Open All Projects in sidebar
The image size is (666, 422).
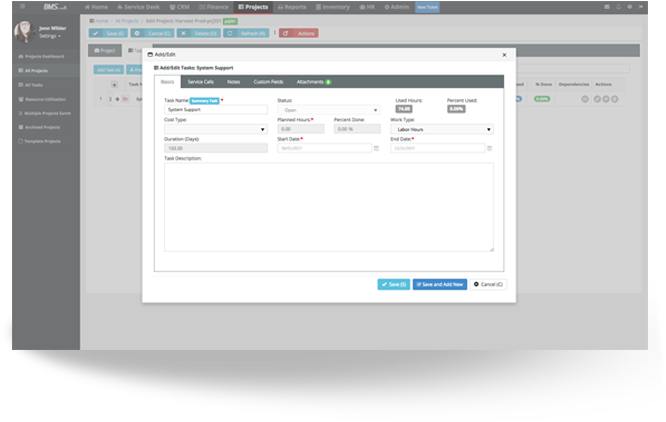[33, 70]
